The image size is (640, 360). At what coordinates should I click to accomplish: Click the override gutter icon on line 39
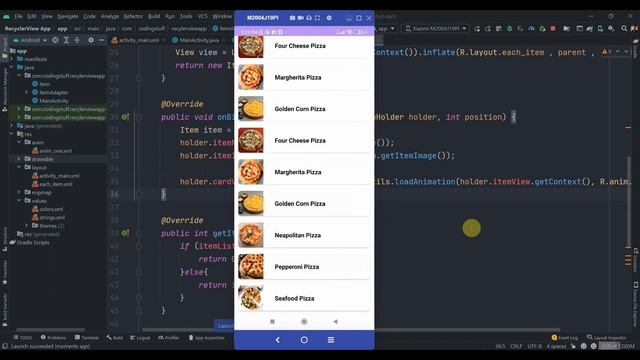tap(125, 233)
